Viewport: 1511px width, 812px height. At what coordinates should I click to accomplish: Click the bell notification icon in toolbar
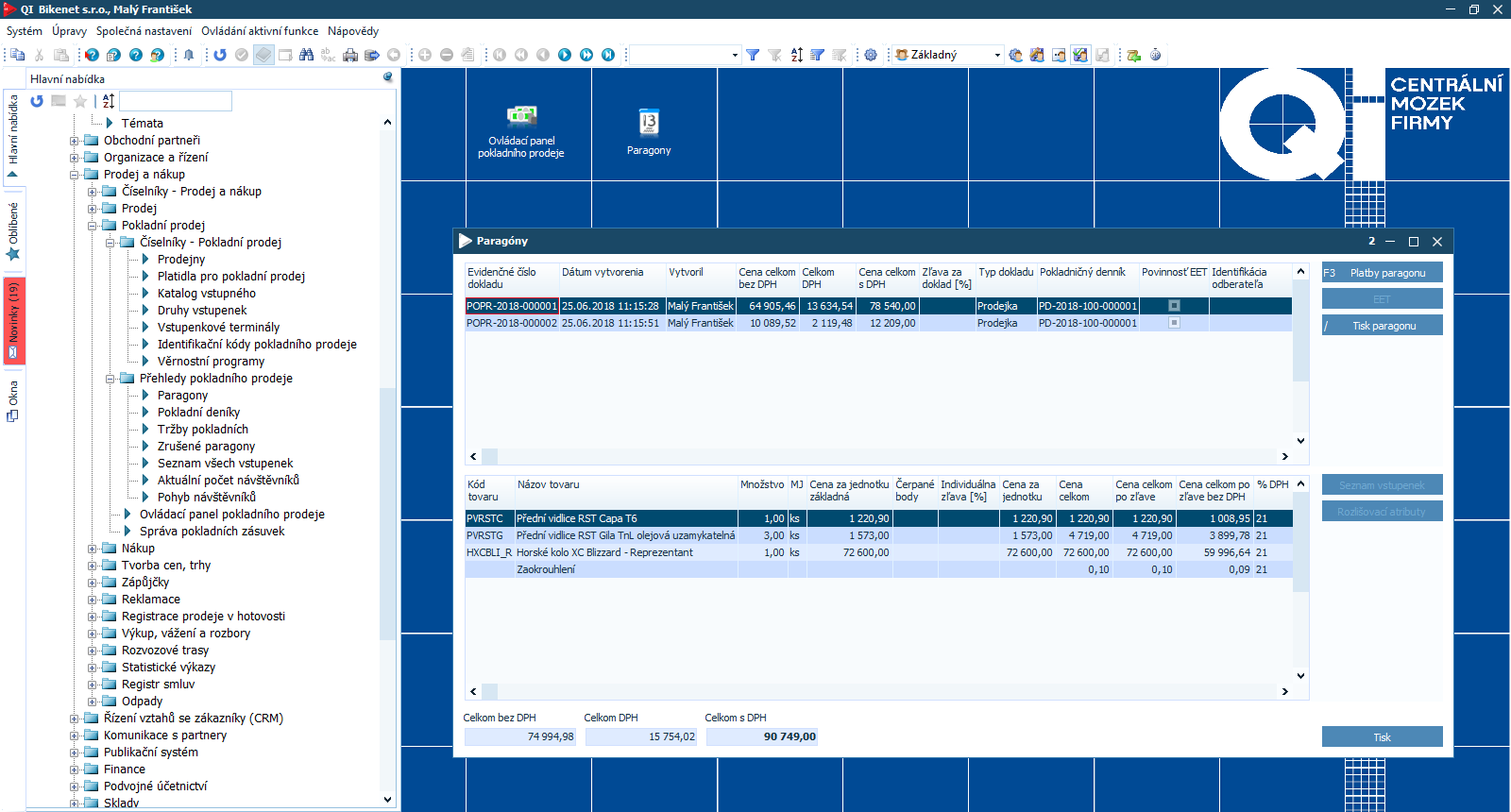click(189, 55)
